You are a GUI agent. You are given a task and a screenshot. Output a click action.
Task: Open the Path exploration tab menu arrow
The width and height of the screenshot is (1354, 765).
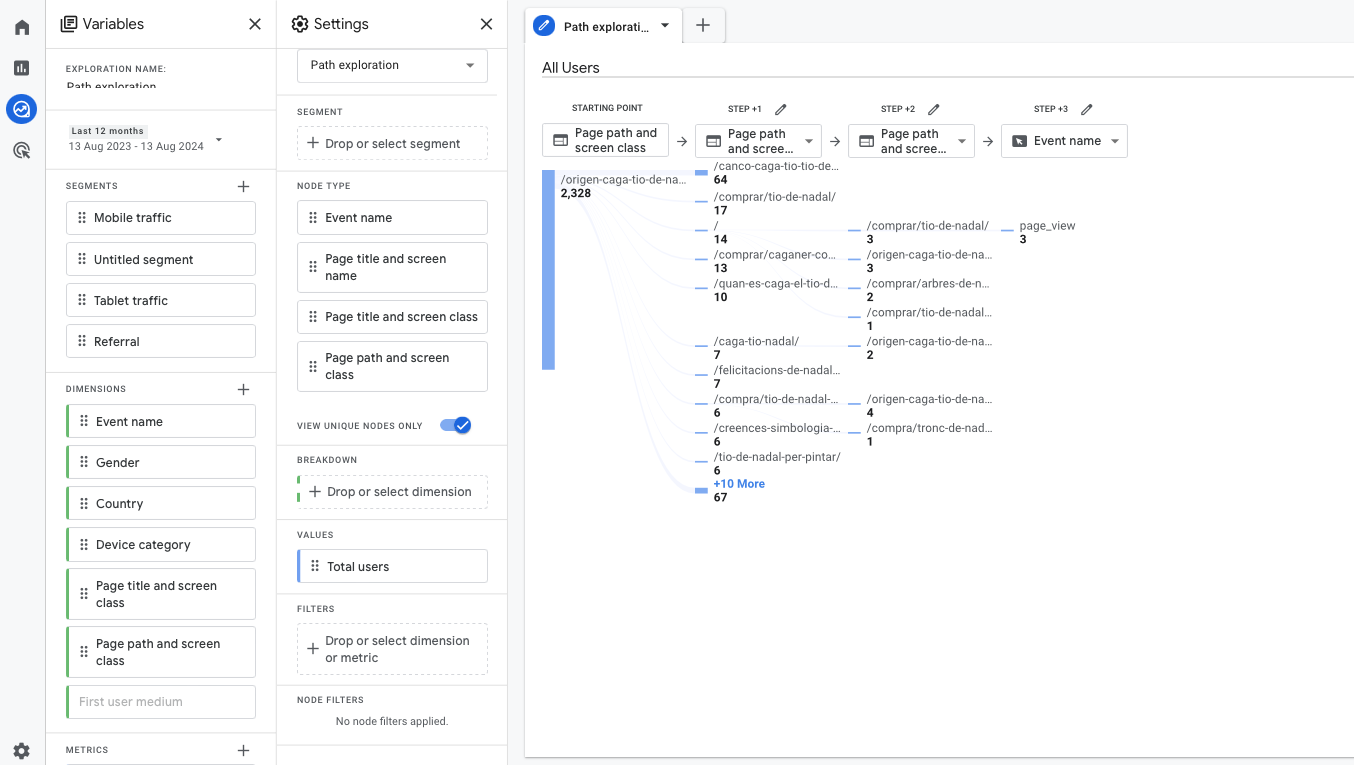tap(665, 26)
